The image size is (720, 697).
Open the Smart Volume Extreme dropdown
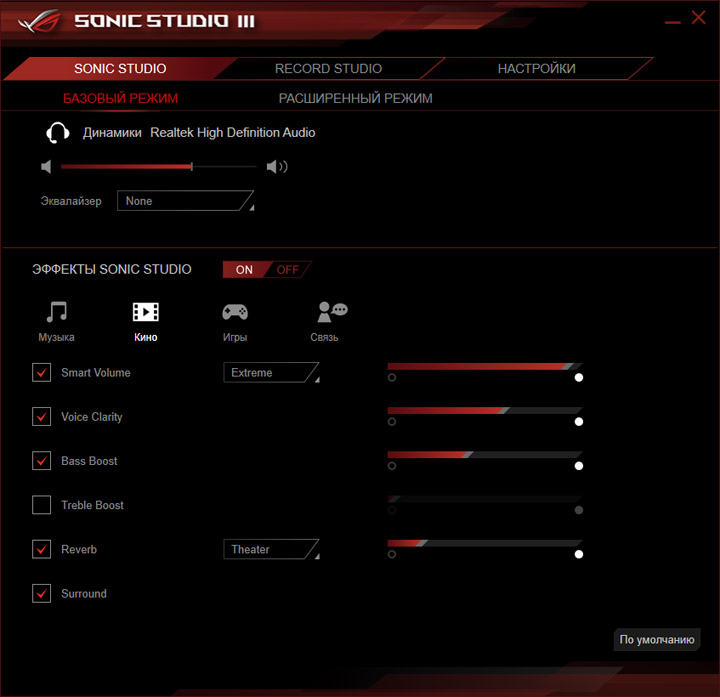coord(271,372)
